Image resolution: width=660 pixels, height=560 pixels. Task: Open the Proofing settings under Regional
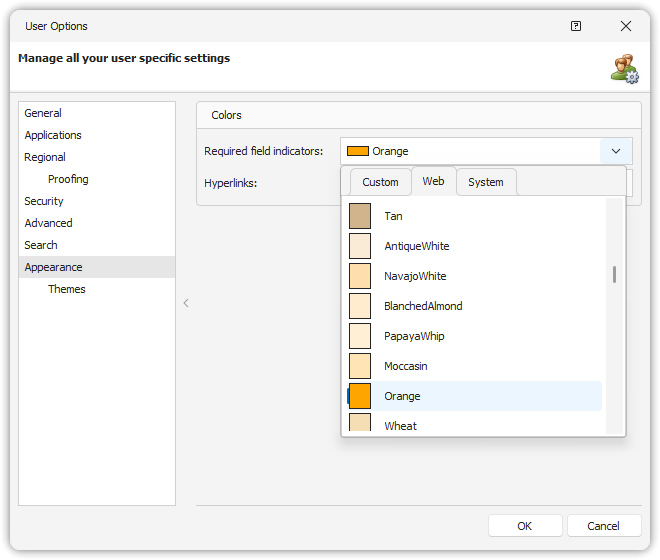coord(68,179)
